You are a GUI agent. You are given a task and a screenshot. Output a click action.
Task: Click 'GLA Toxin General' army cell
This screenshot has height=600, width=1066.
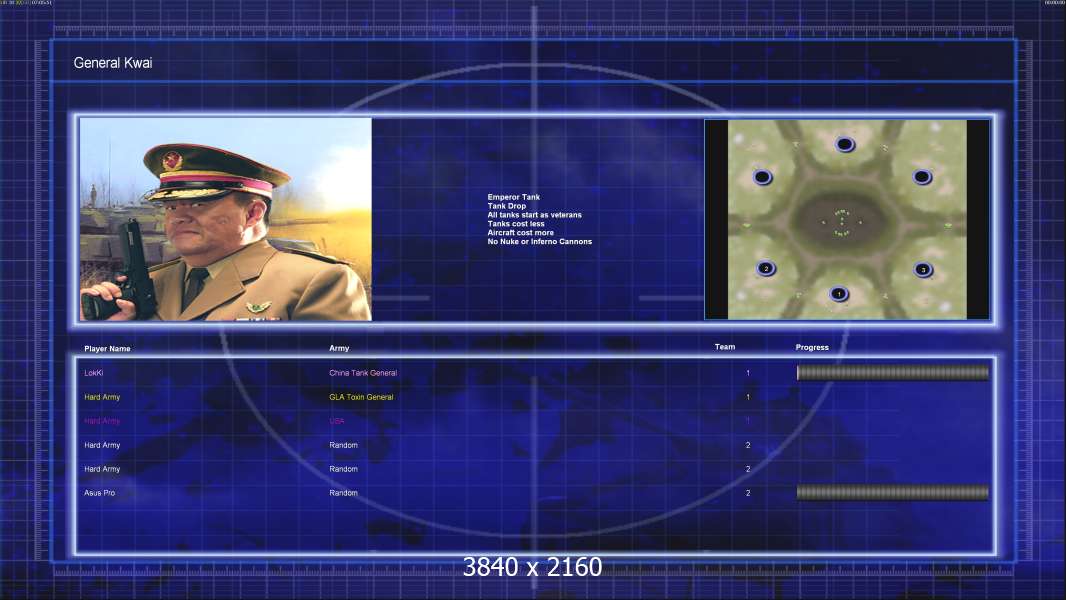click(361, 397)
